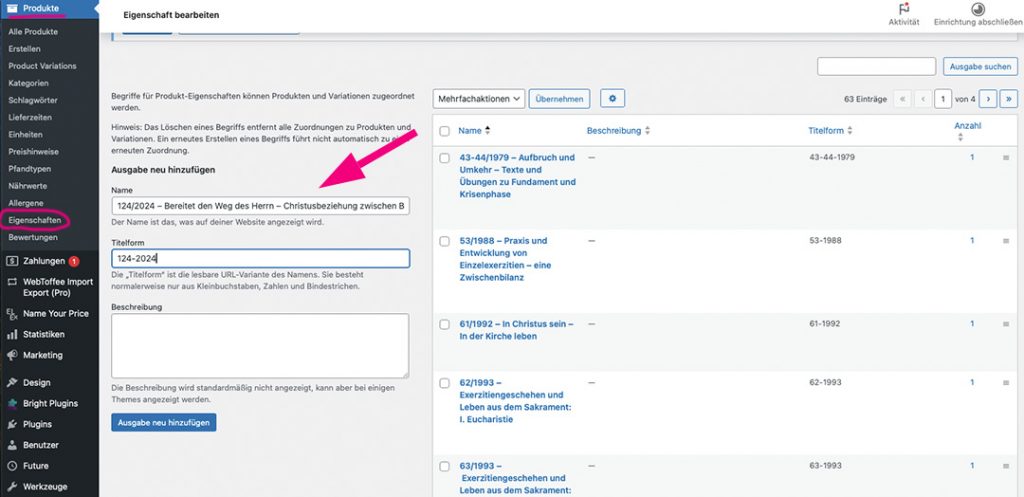Click the Einrichtung abschließen progress icon
Image resolution: width=1024 pixels, height=497 pixels.
coord(978,9)
